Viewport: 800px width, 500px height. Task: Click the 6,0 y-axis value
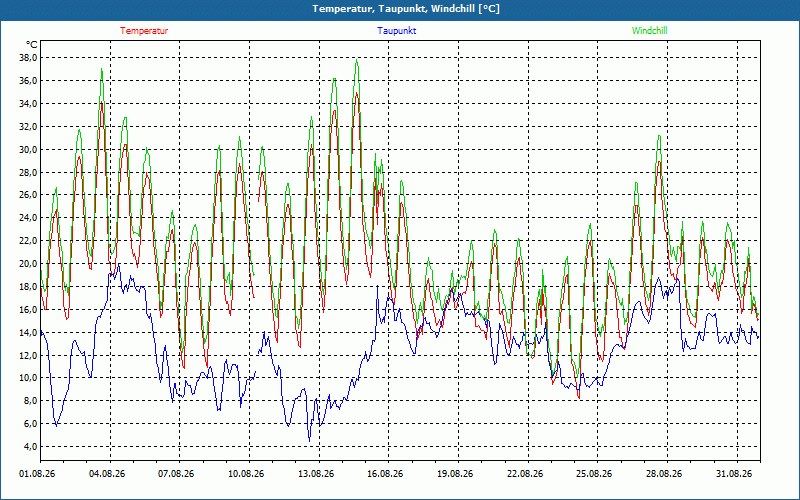[30, 424]
